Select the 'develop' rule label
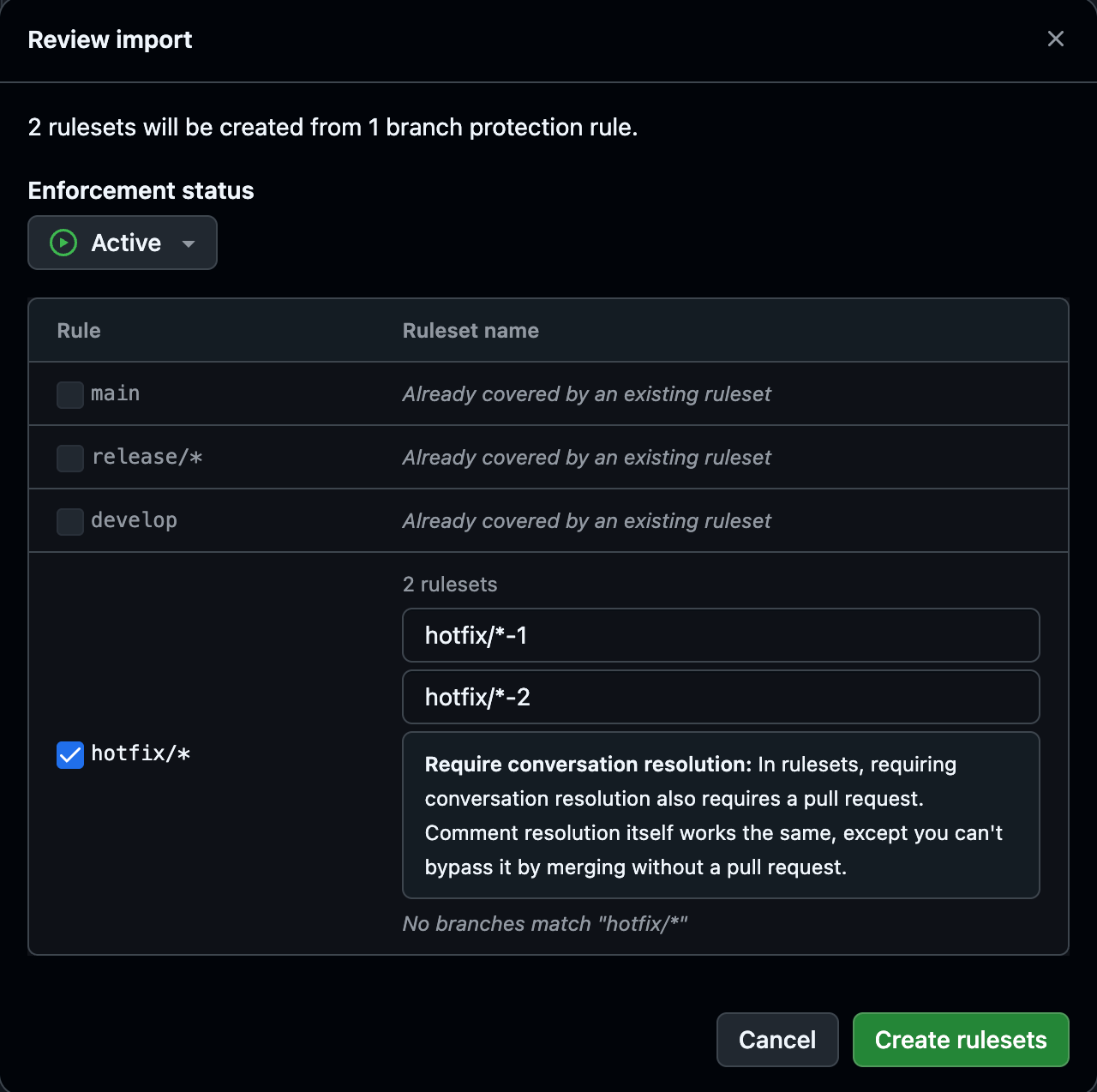Viewport: 1097px width, 1092px height. point(134,521)
